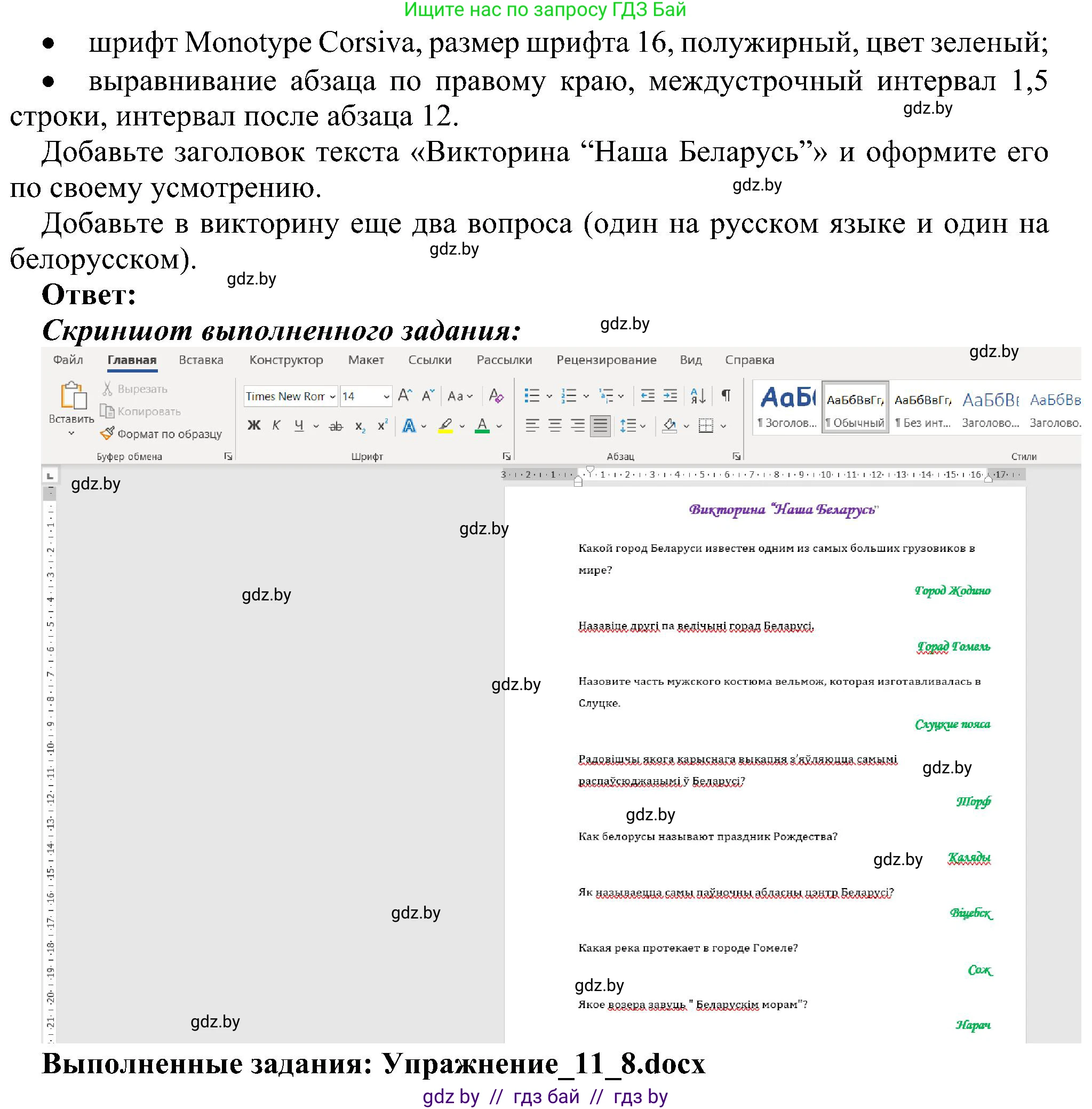The width and height of the screenshot is (1092, 1109).
Task: Increase font size with the grow icon
Action: (405, 396)
